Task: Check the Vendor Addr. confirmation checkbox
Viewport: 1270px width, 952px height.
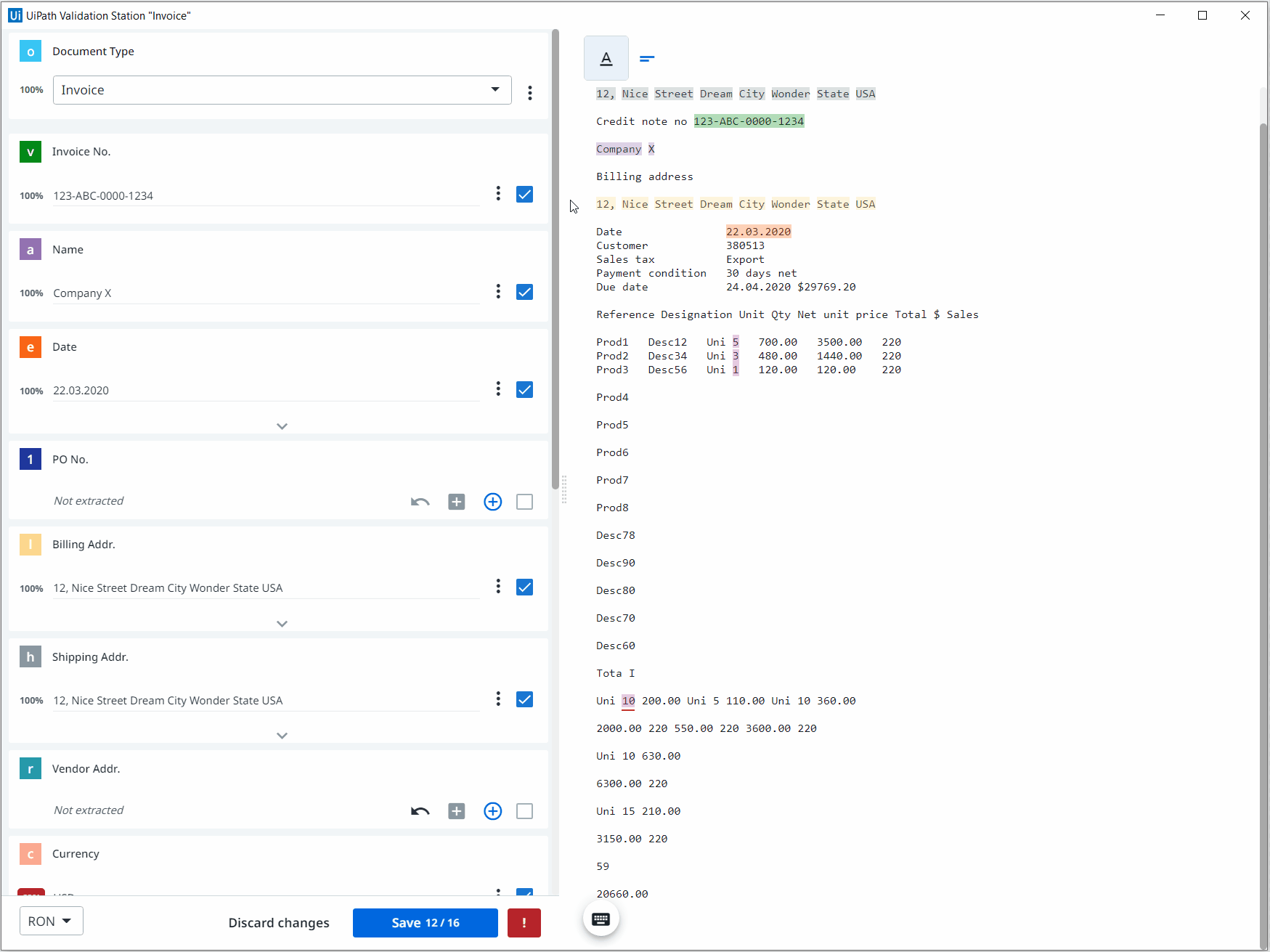Action: pos(525,811)
